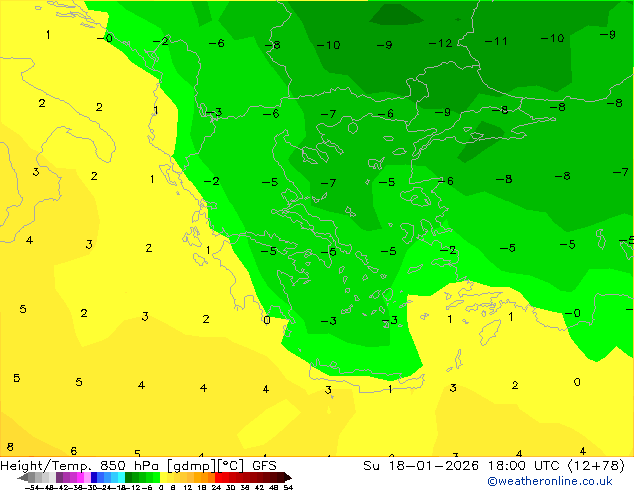Pick the orange swatch in the legend
The height and width of the screenshot is (490, 634).
pyautogui.click(x=205, y=477)
